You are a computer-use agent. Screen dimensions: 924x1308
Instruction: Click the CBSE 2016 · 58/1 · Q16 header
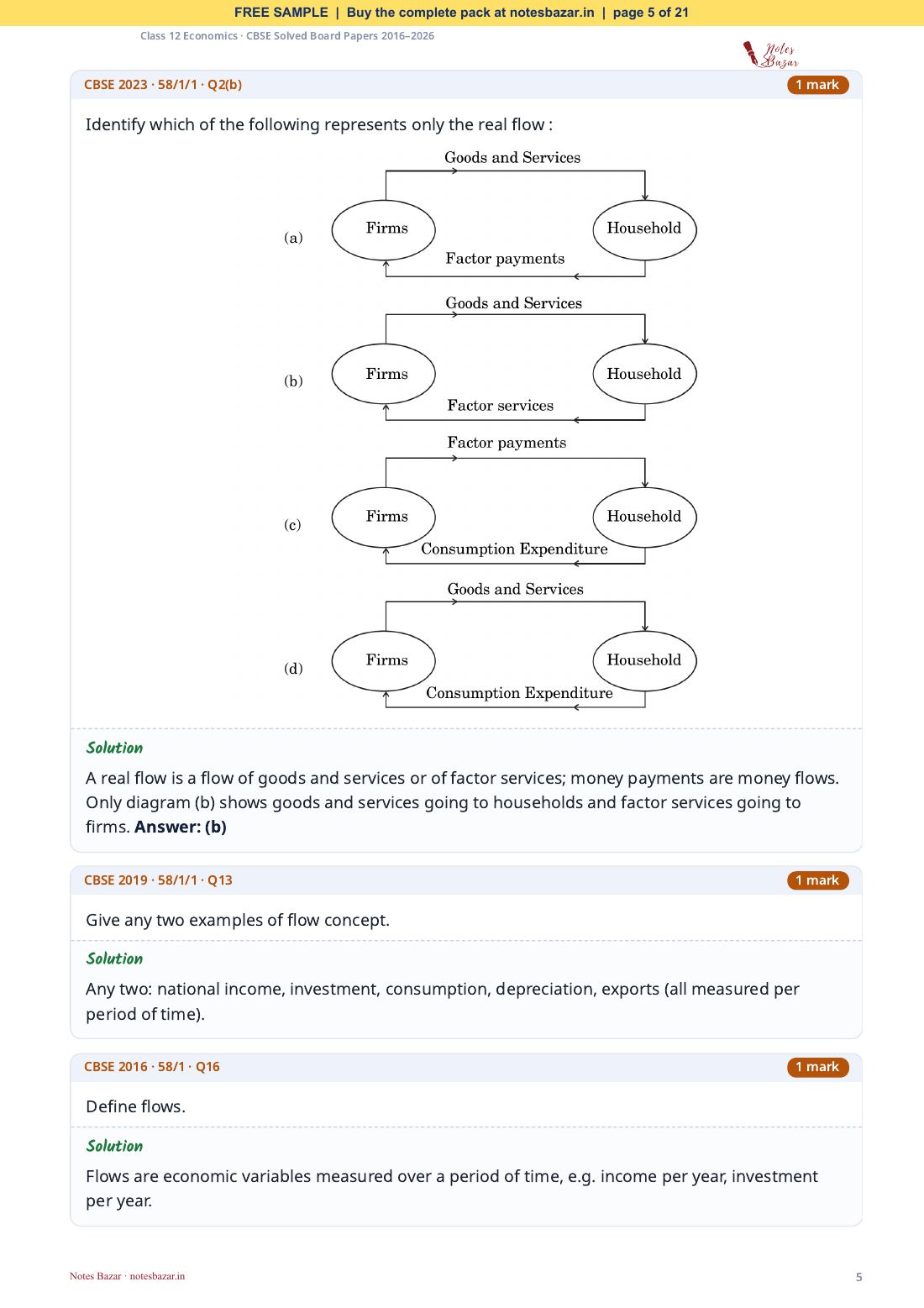(152, 1067)
